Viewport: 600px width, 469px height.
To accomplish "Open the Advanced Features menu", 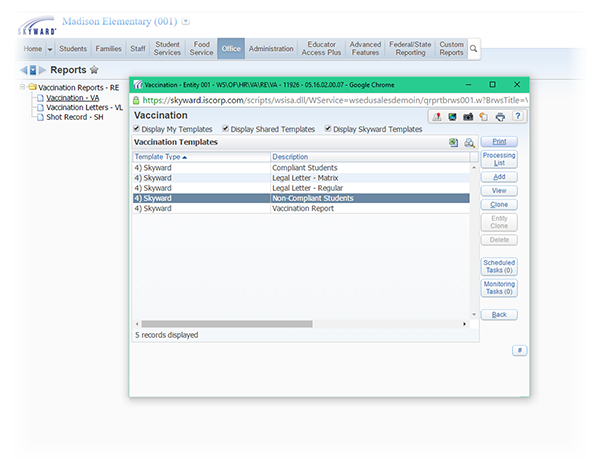I will pos(365,49).
